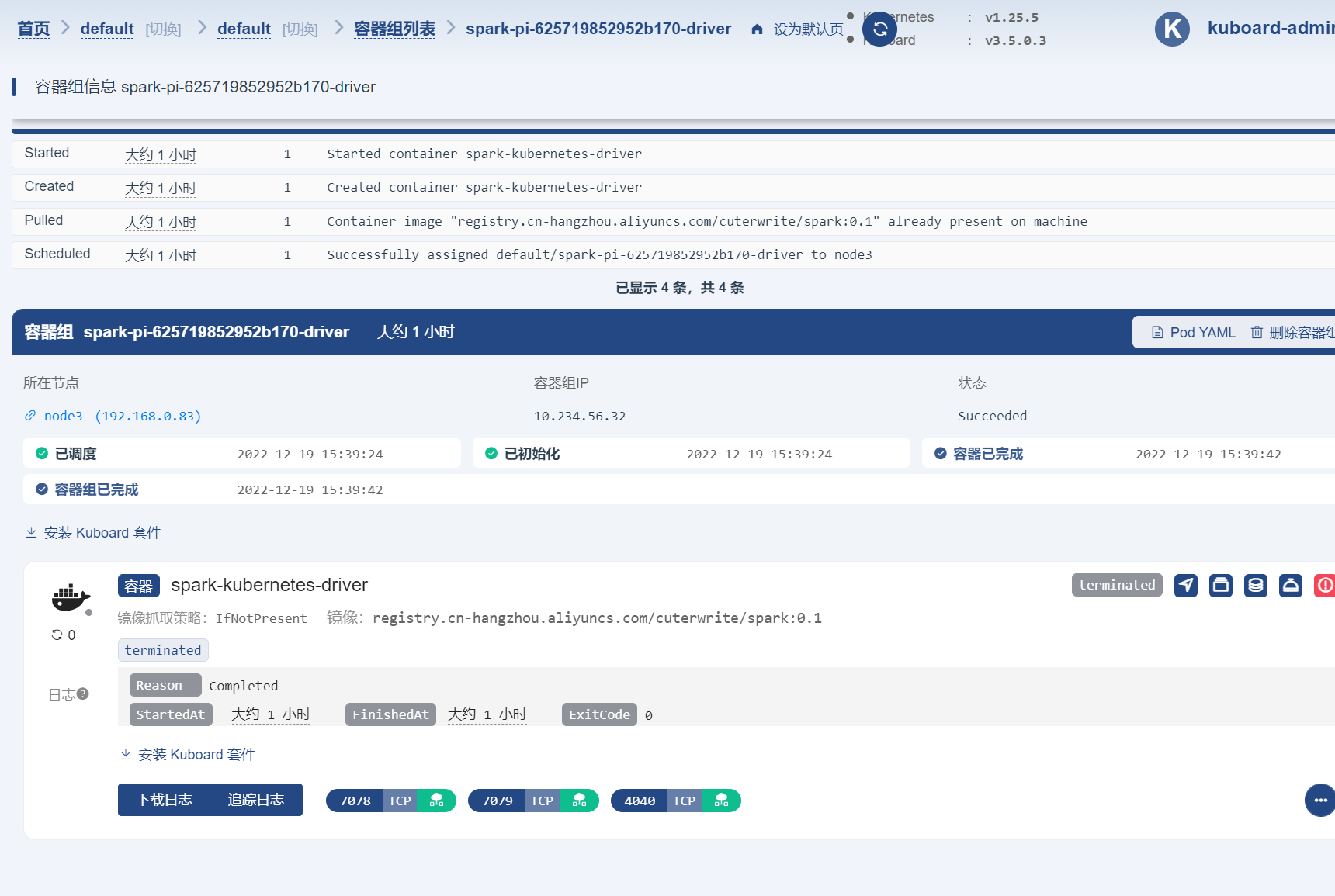Click the service bell icon in container row
The width and height of the screenshot is (1335, 896).
[1290, 585]
